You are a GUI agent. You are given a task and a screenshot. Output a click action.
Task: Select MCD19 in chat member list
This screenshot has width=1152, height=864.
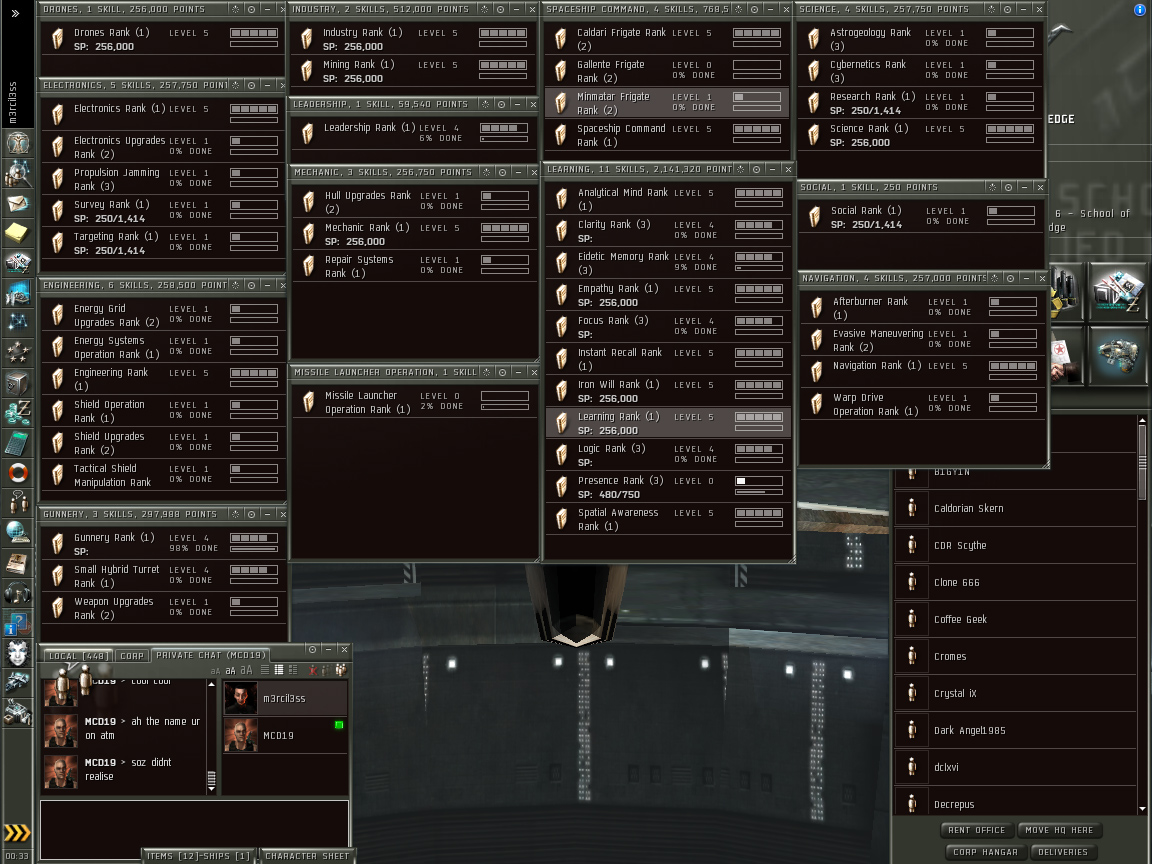pos(284,735)
